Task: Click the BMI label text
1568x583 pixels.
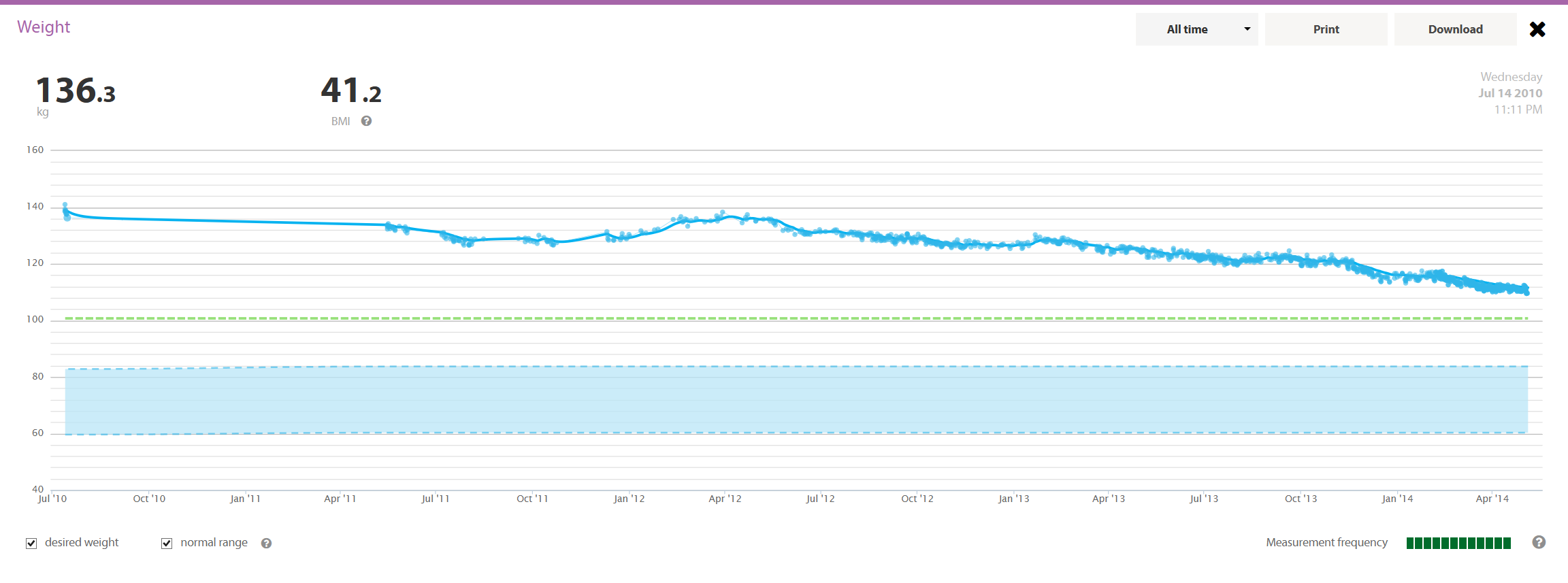Action: tap(340, 121)
